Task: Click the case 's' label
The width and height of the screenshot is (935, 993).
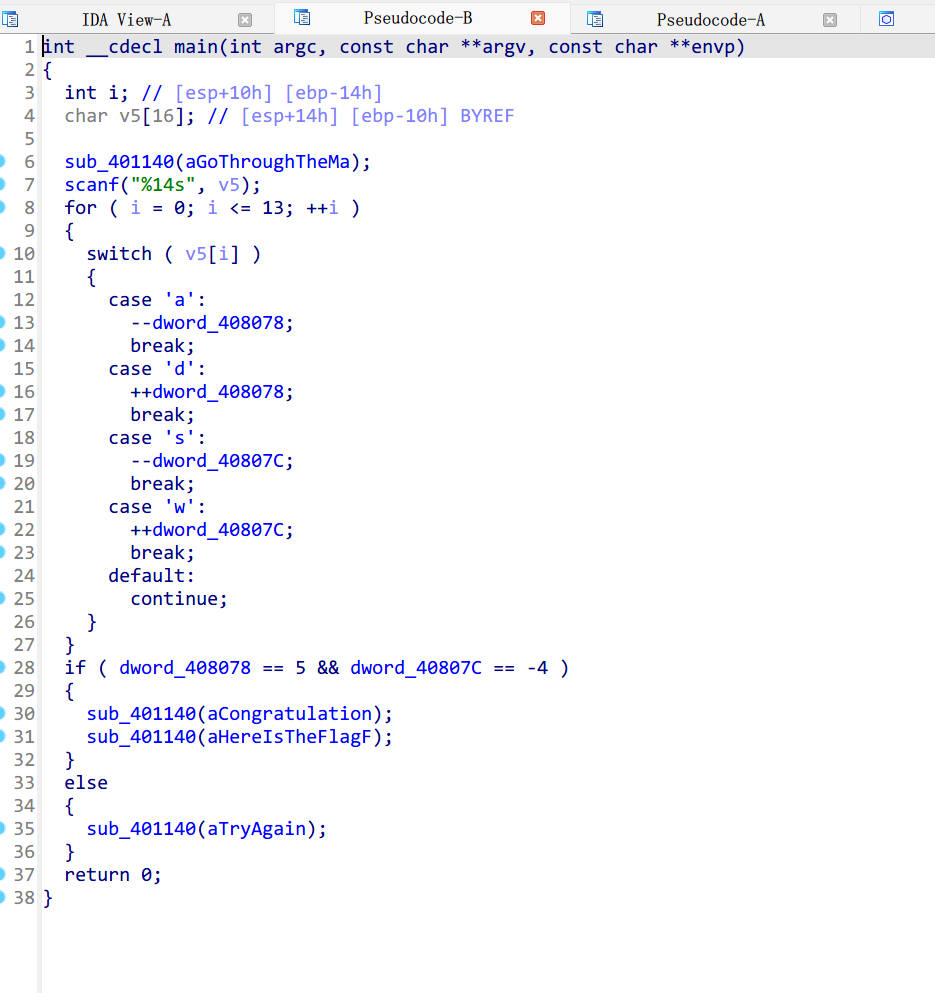Action: point(156,438)
